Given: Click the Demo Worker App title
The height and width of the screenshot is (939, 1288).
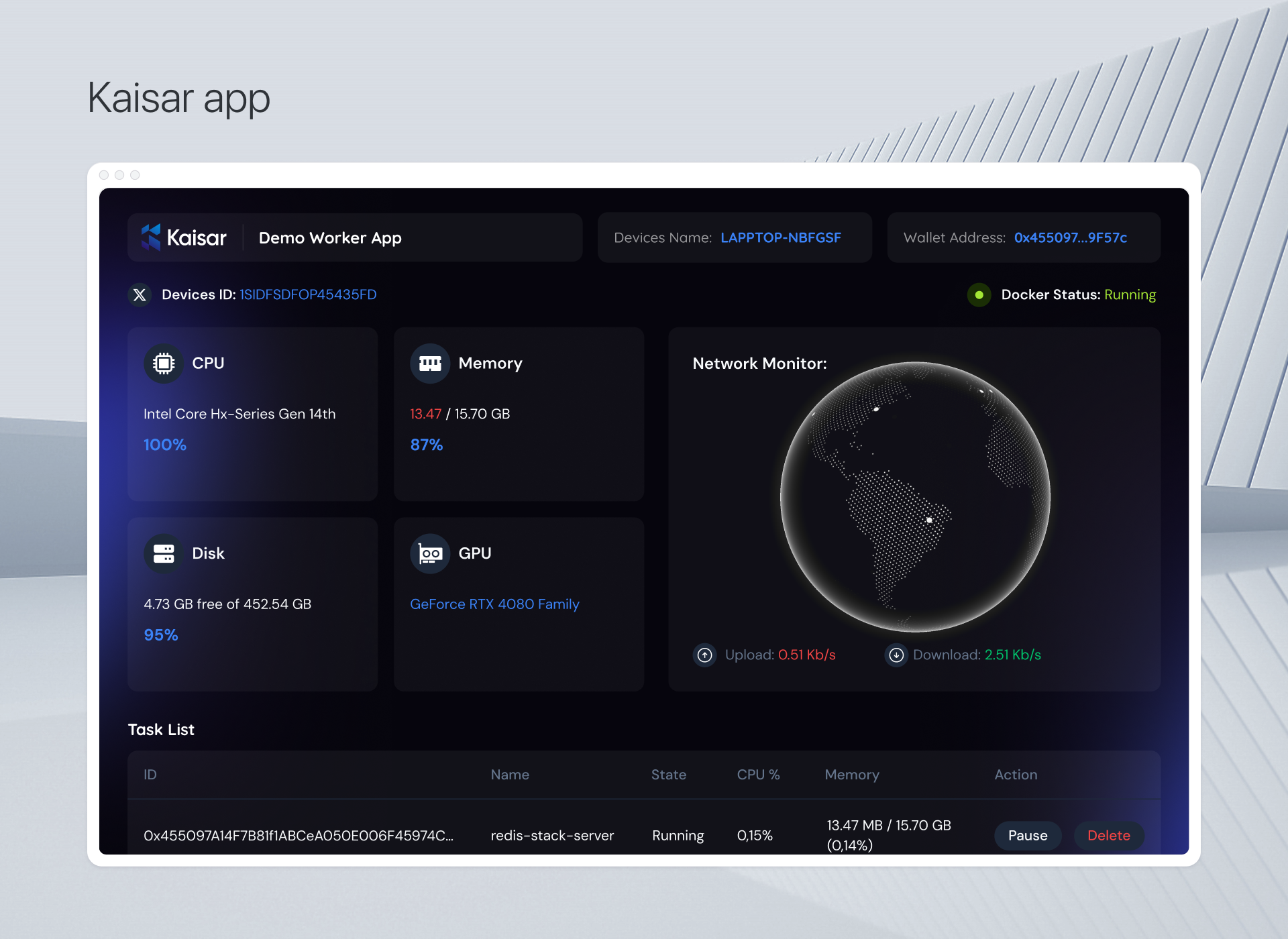Looking at the screenshot, I should pyautogui.click(x=330, y=238).
